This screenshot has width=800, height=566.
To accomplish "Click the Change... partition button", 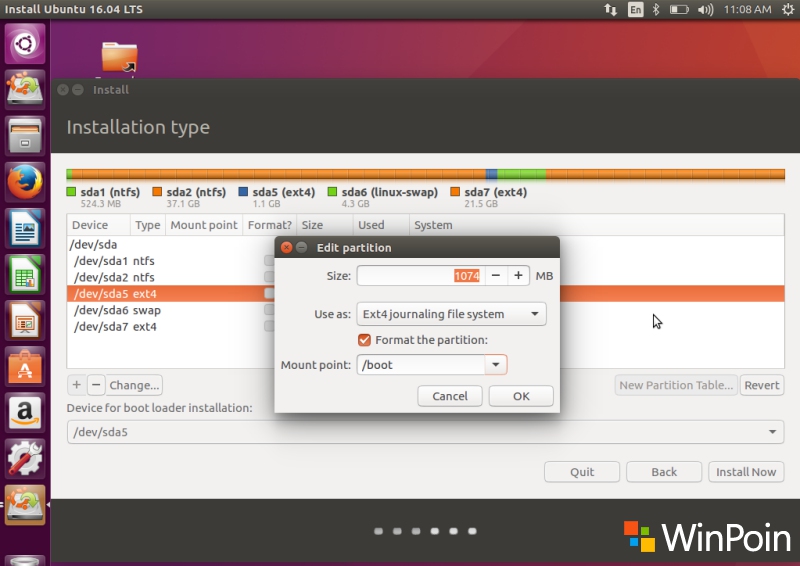I will [134, 385].
